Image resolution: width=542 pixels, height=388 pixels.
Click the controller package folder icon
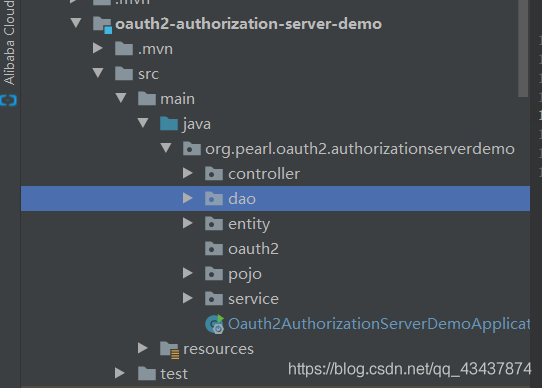[214, 174]
